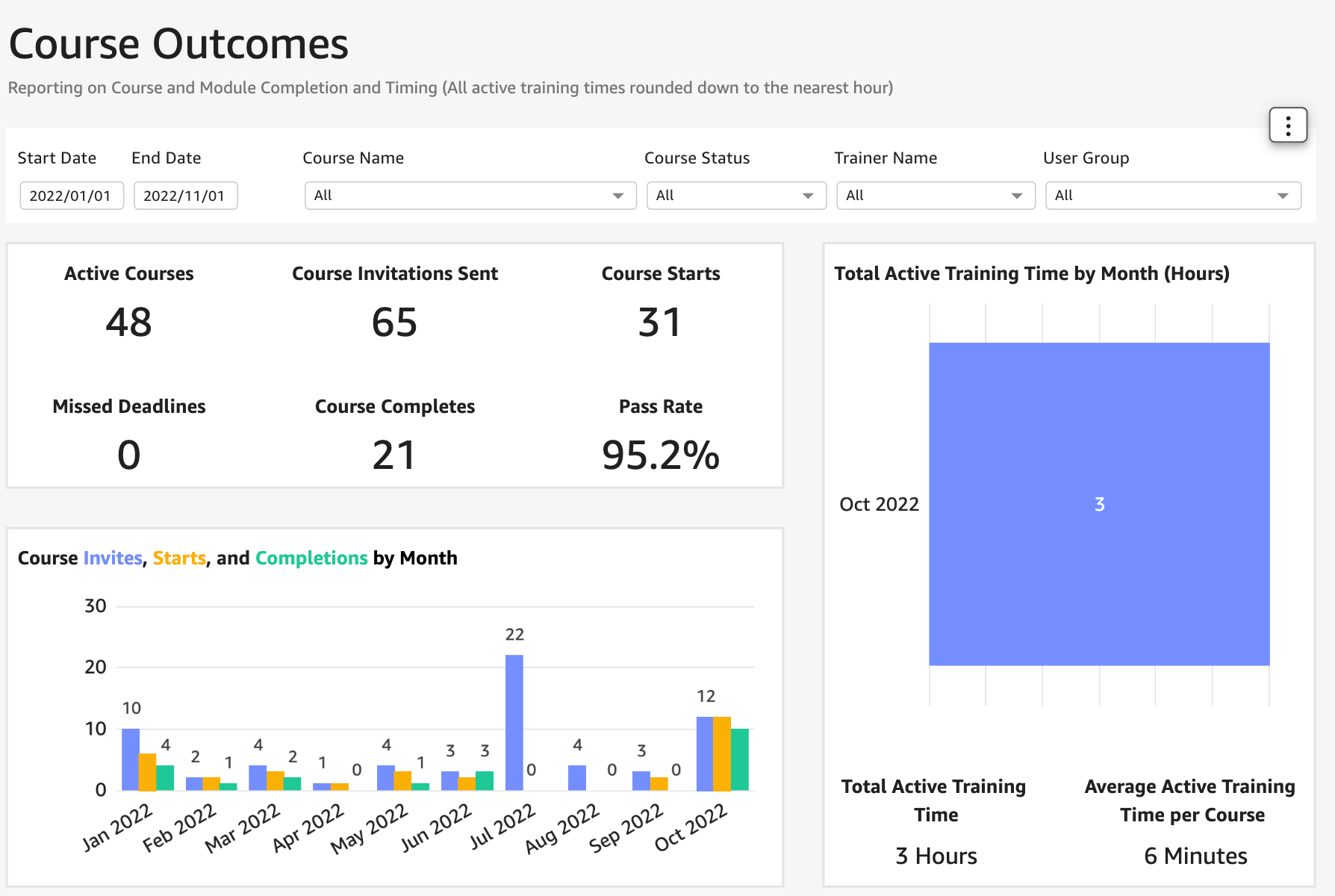
Task: Click the Oct 2022 axis label on training chart
Action: tap(879, 504)
